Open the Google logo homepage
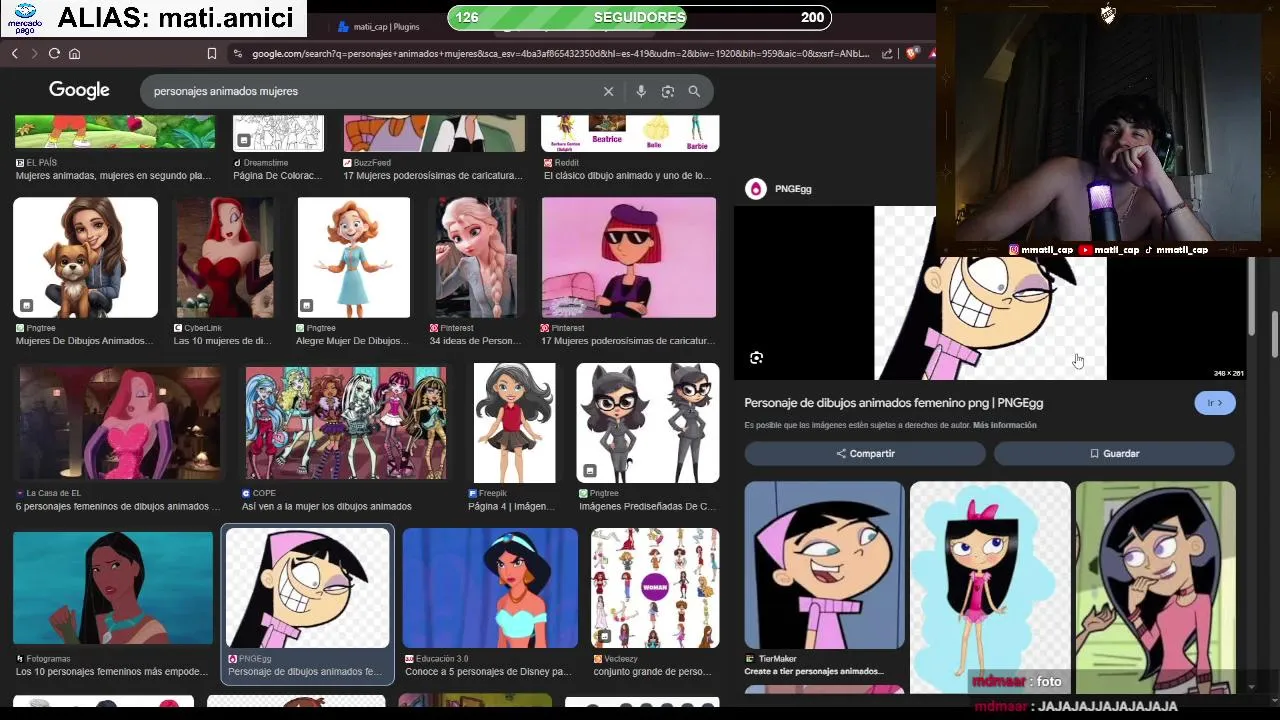This screenshot has width=1280, height=720. pos(79,90)
